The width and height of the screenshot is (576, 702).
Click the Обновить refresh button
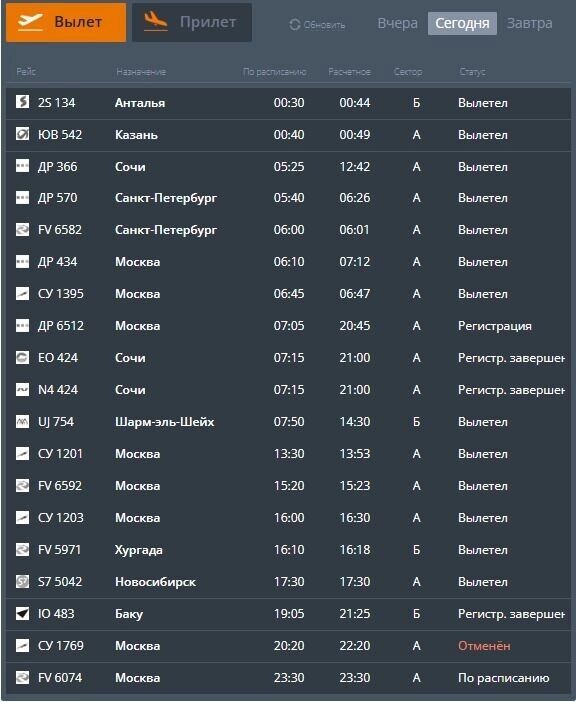(317, 25)
